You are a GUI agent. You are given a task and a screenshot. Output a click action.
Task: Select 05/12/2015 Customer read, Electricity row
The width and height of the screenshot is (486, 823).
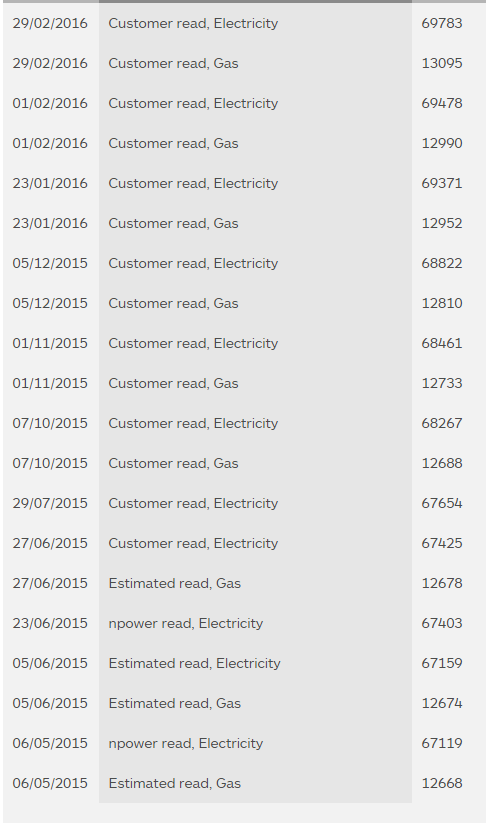pos(243,263)
